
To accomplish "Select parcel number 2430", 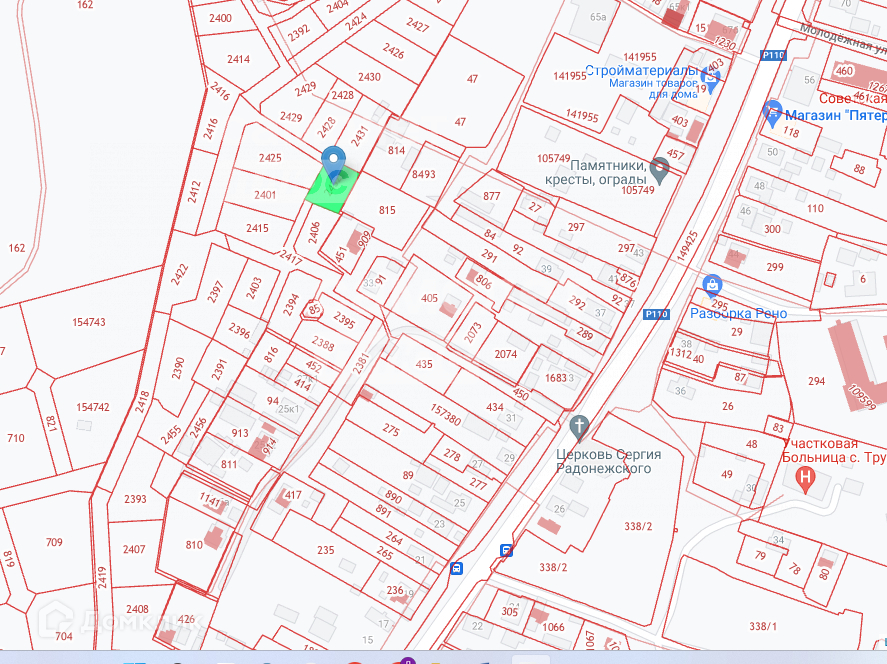I will (369, 76).
